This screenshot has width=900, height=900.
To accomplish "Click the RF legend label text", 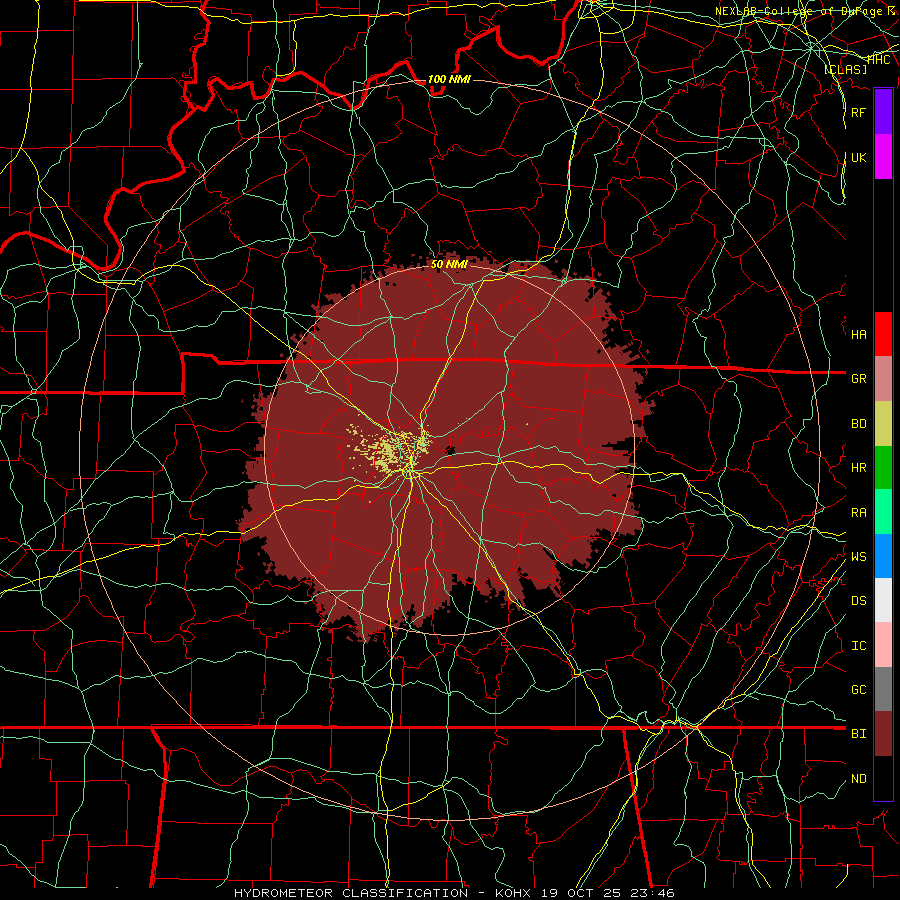I will coord(858,112).
